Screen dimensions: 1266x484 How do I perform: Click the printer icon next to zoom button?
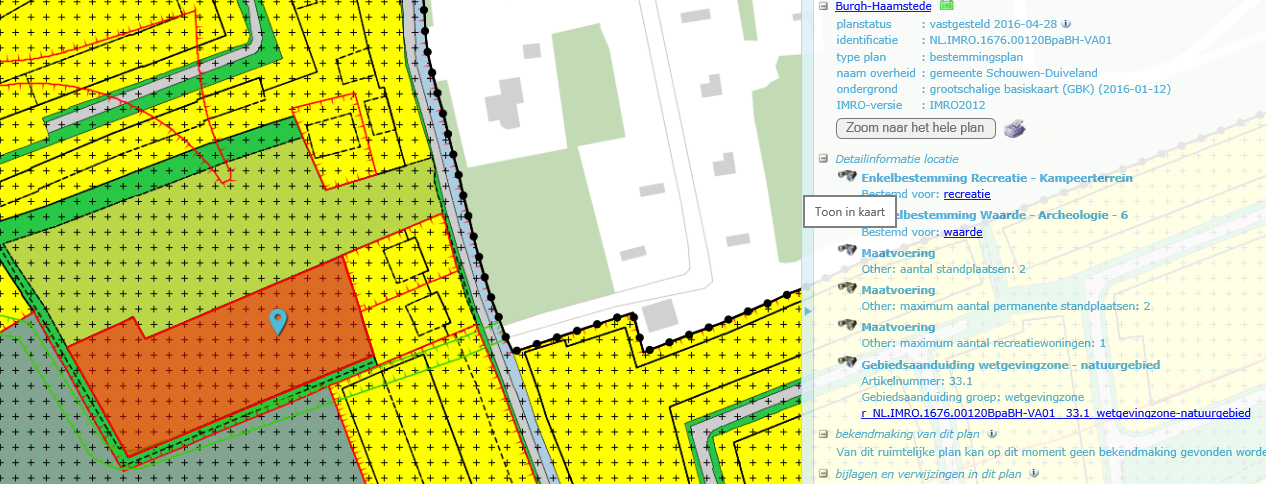click(1015, 128)
